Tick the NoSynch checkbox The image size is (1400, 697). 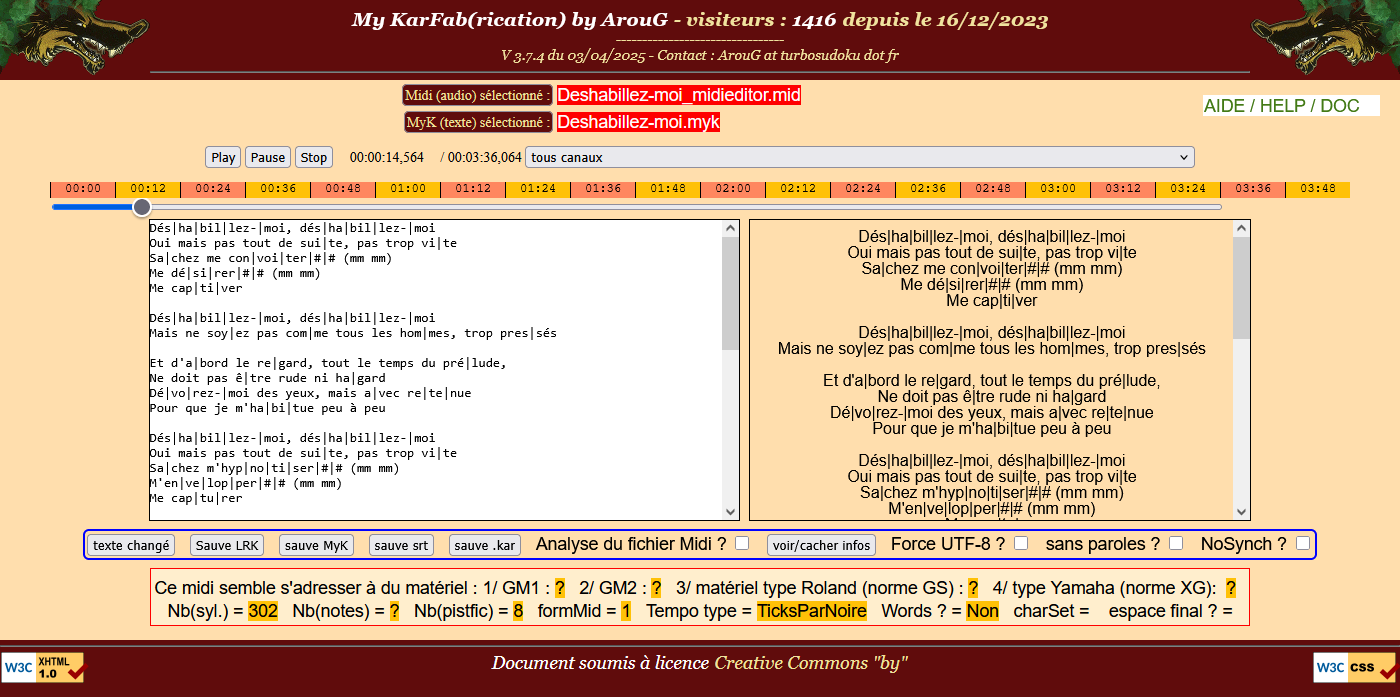coord(1302,543)
